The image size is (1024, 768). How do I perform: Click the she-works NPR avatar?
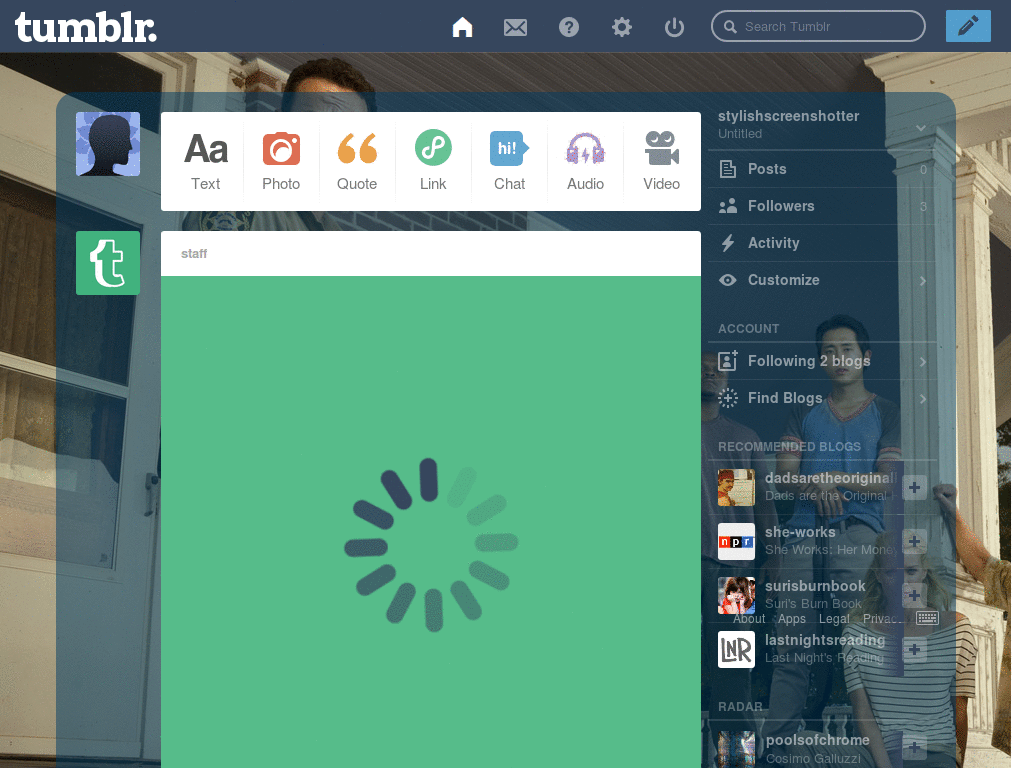tap(736, 541)
